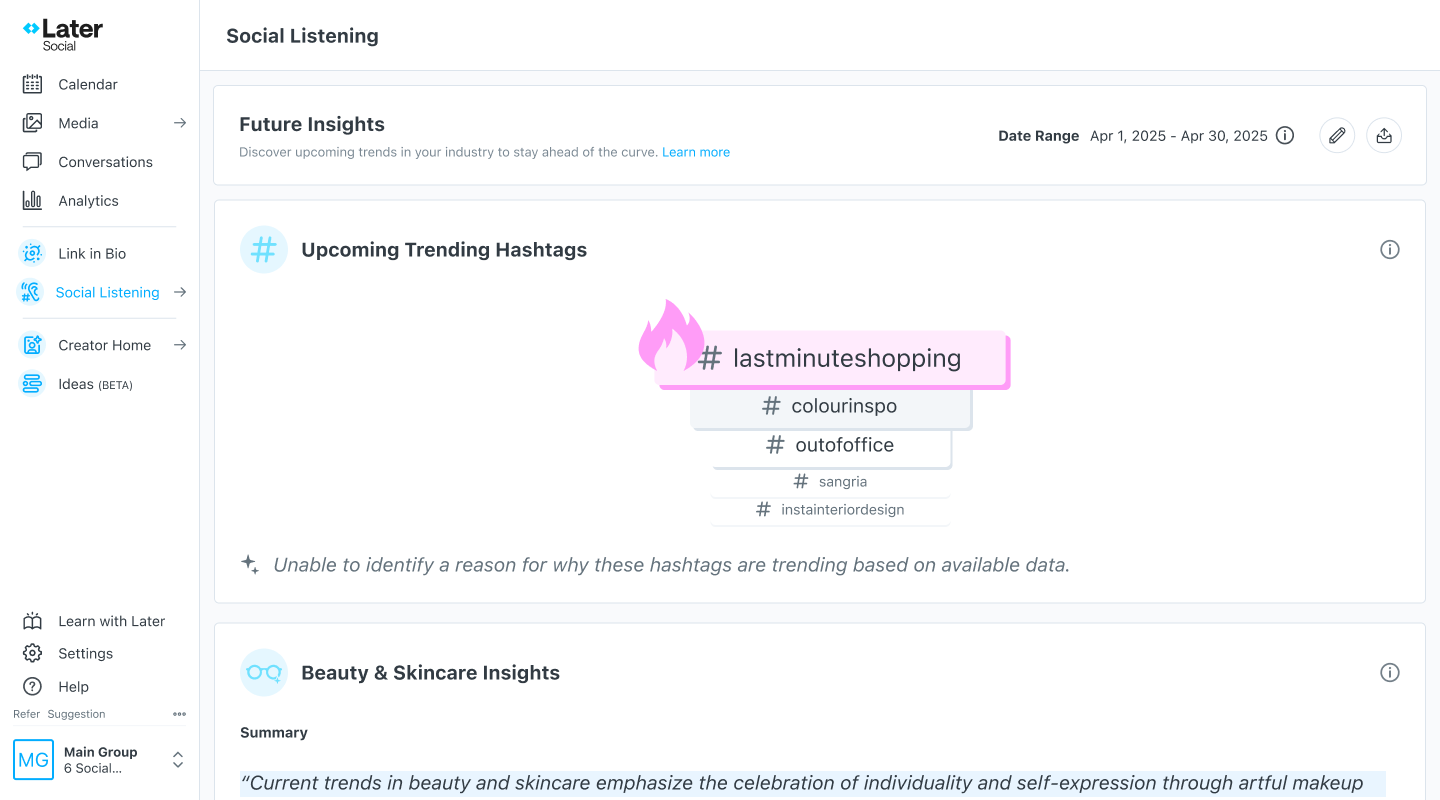Open the Link in Bio icon

[x=33, y=253]
